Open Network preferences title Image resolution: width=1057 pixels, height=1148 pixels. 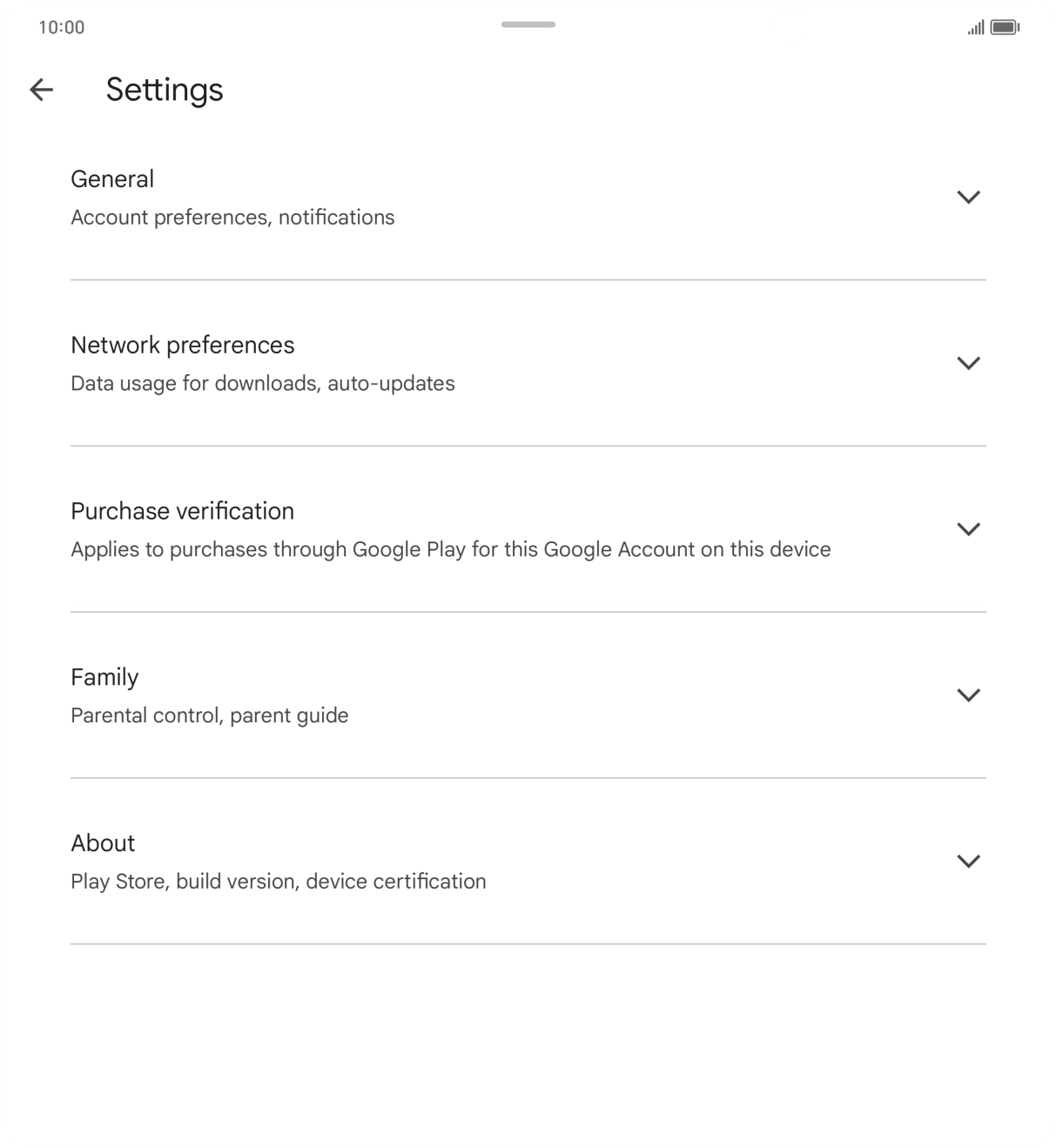(183, 346)
